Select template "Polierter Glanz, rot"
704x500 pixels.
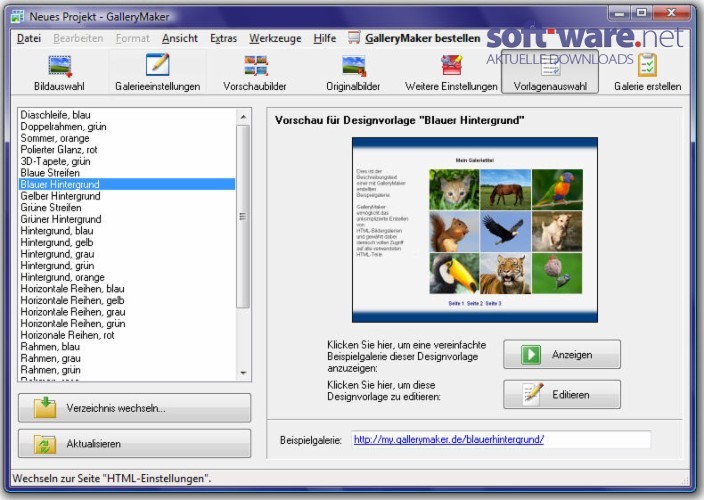(x=127, y=150)
